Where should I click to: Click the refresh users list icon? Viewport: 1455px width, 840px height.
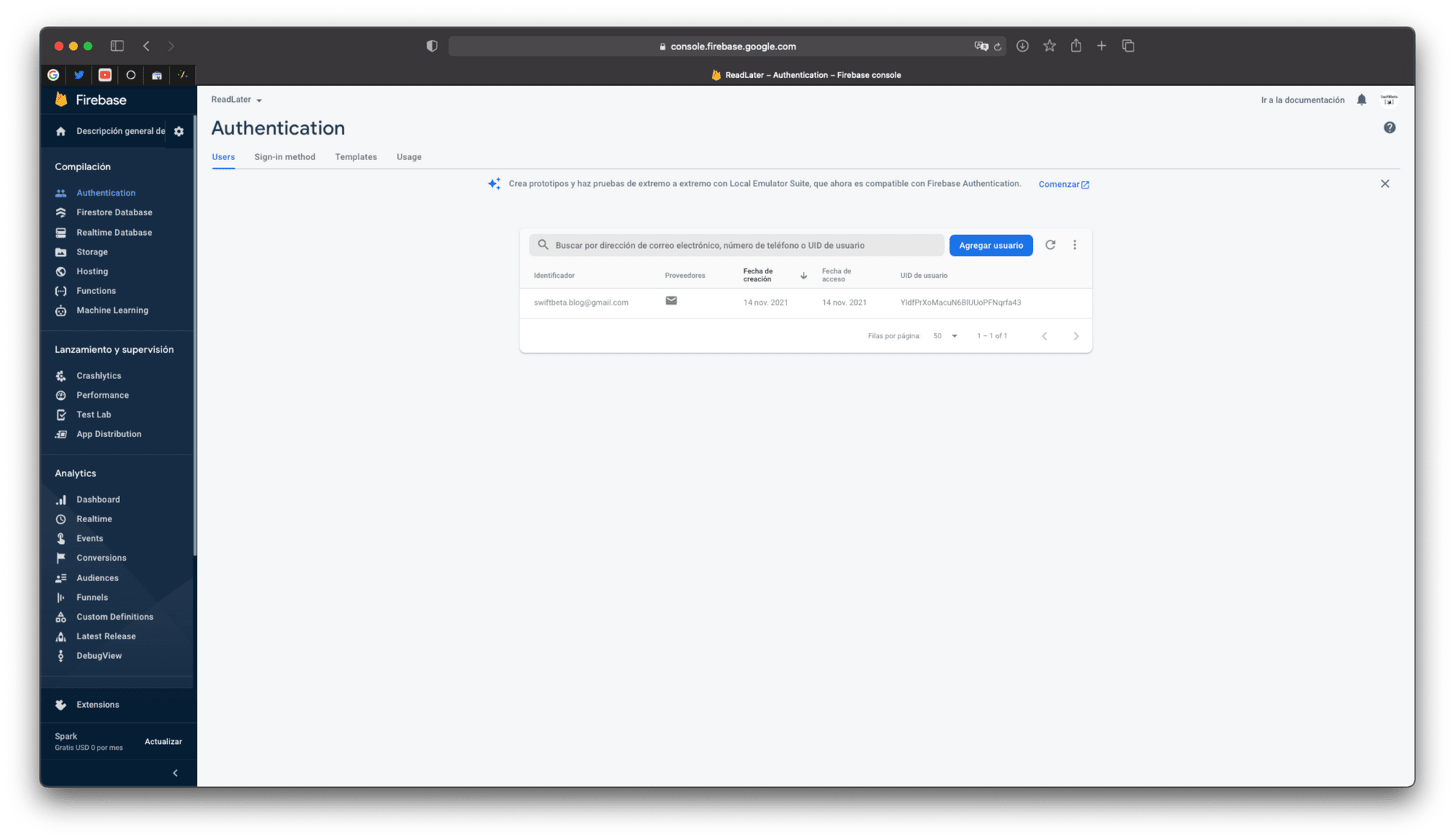click(x=1050, y=244)
